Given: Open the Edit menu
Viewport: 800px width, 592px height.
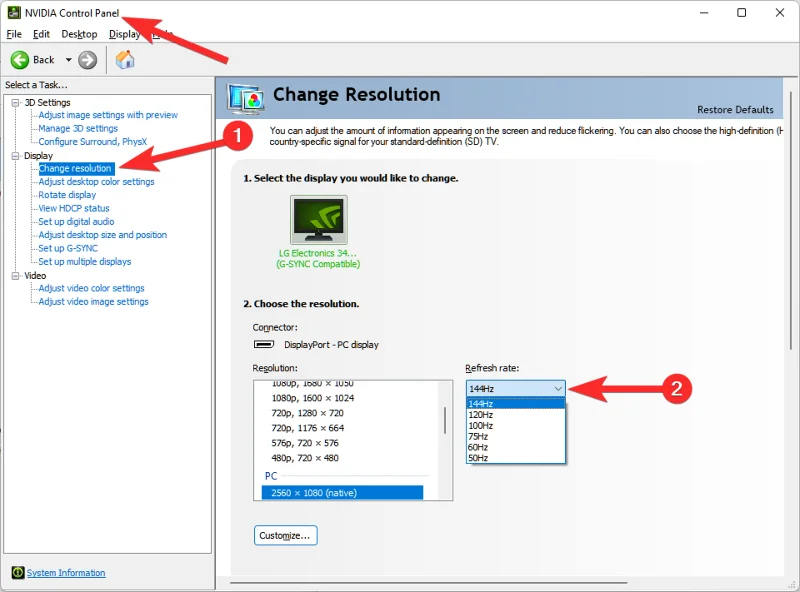Looking at the screenshot, I should click(41, 34).
